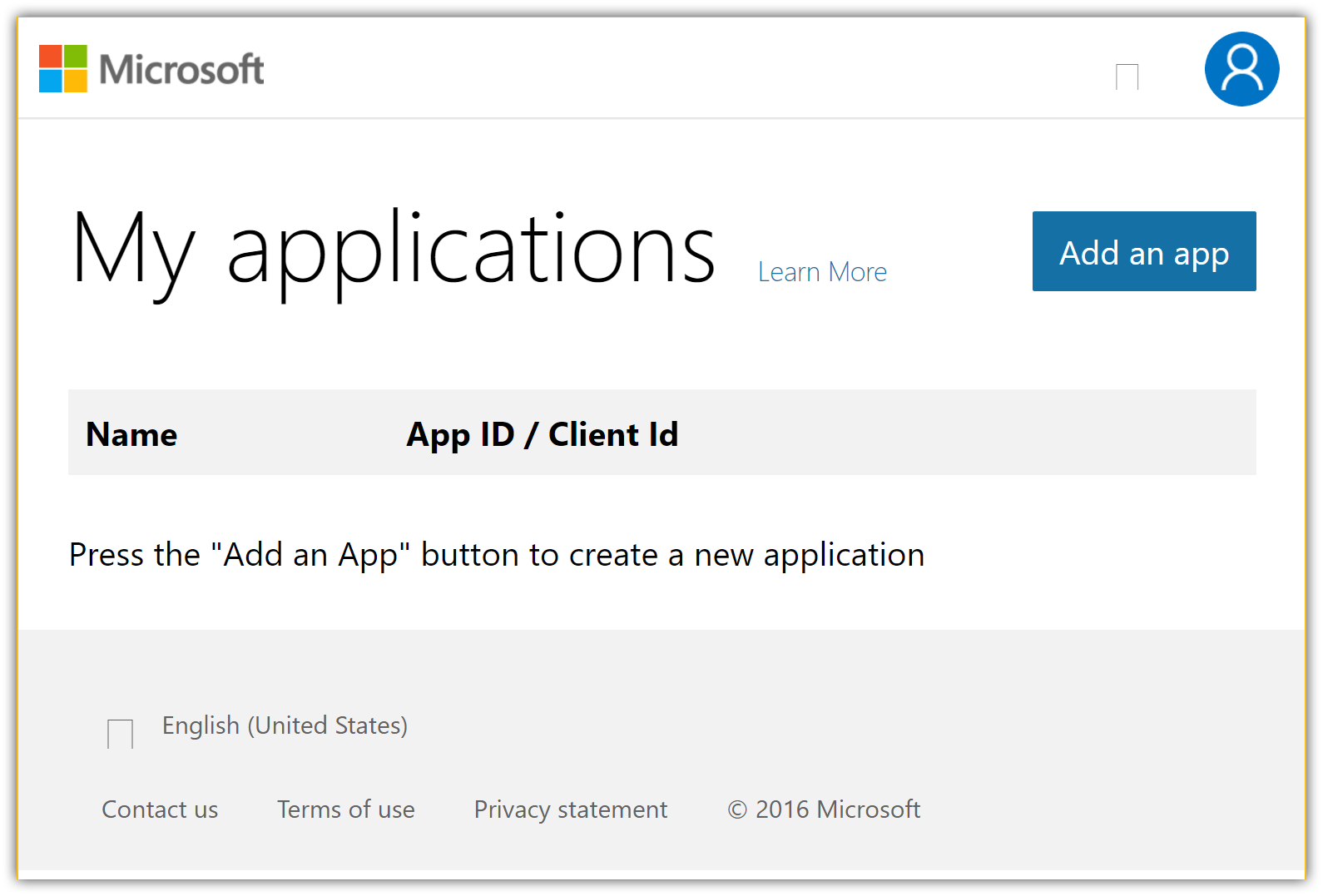The height and width of the screenshot is (896, 1323).
Task: Select the Name column header
Action: [x=131, y=434]
